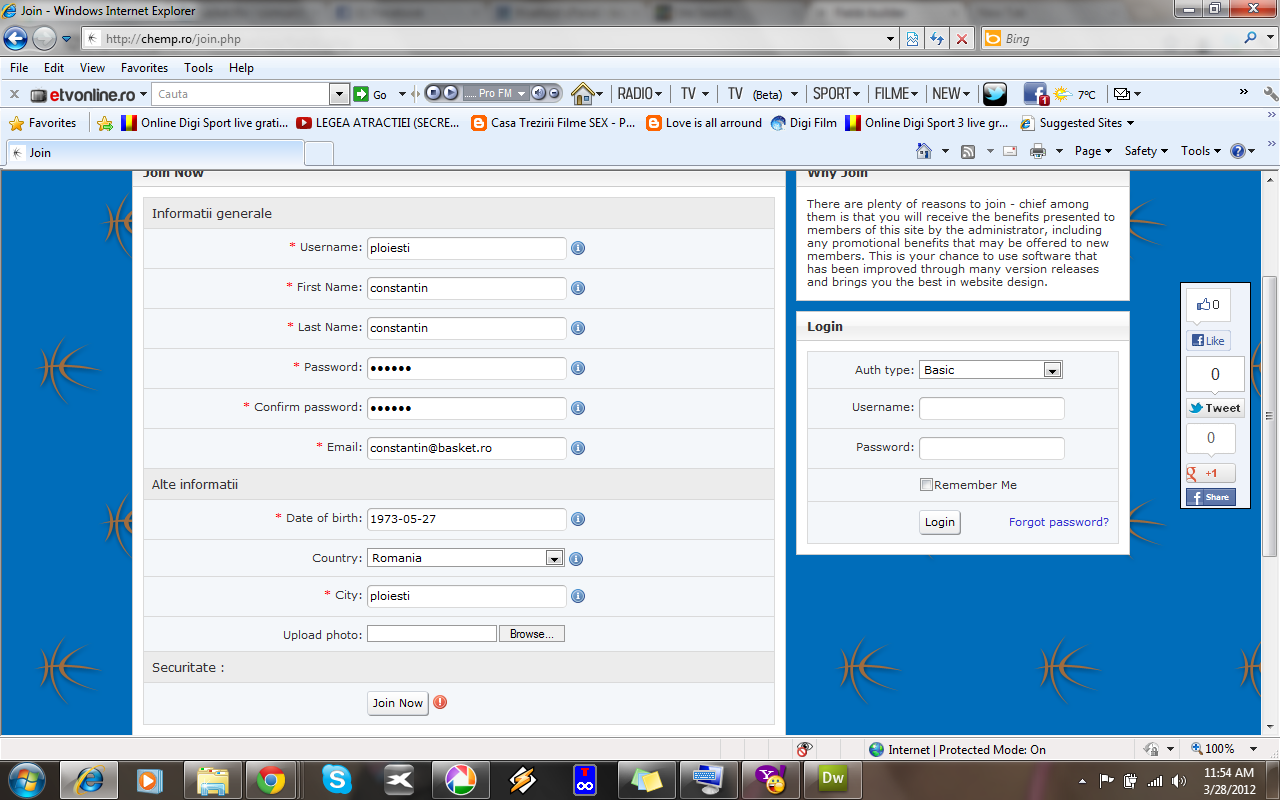
Task: Click the Browse... button for photo upload
Action: (533, 634)
